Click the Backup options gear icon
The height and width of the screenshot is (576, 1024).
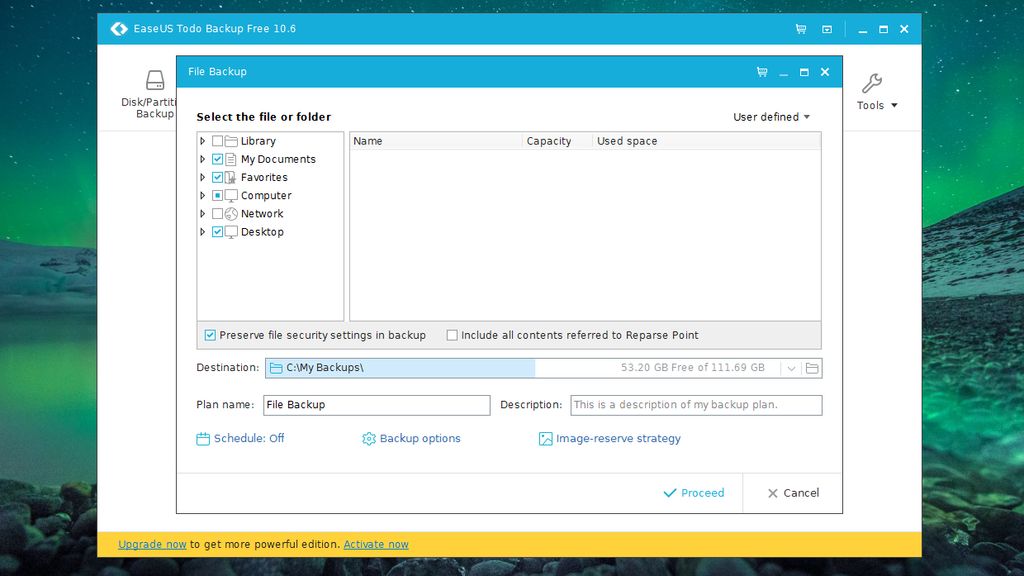(x=368, y=438)
